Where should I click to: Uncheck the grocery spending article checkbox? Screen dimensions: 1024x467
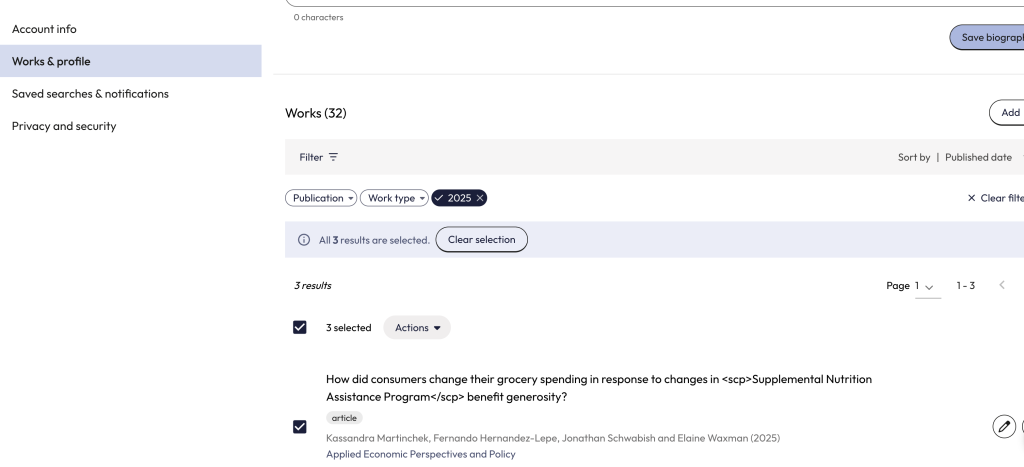point(300,427)
